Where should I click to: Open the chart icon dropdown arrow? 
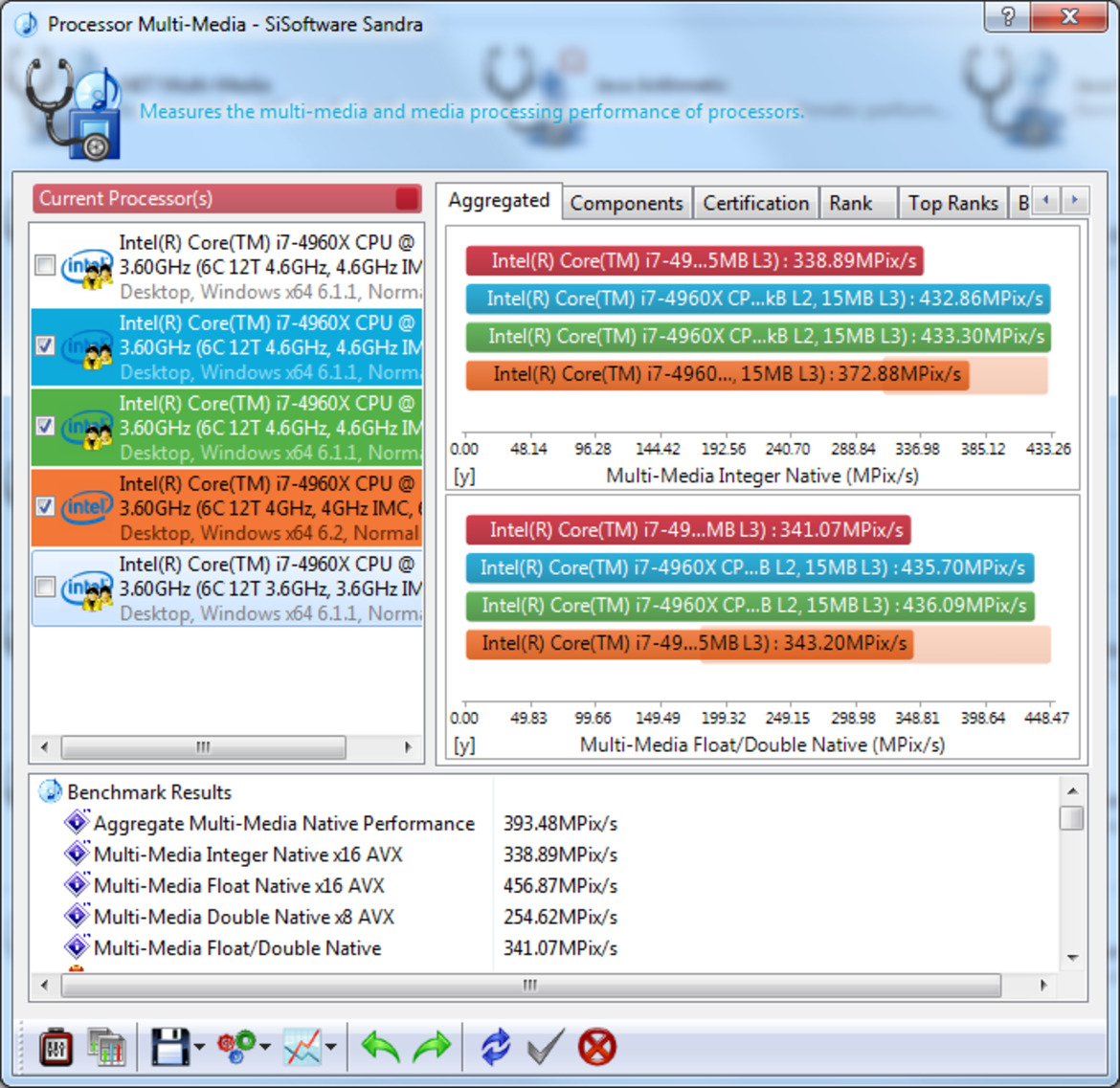pyautogui.click(x=330, y=1047)
